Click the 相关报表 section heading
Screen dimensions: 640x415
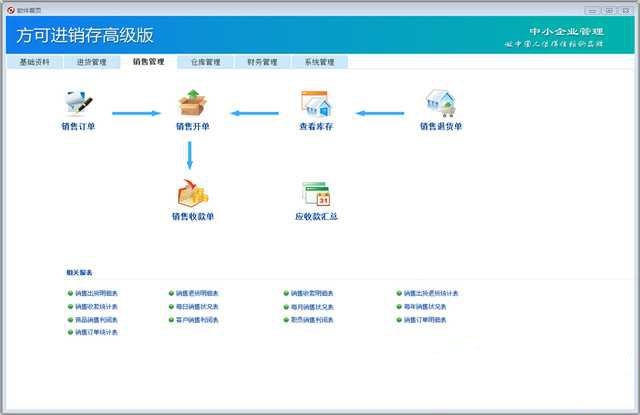[80, 272]
